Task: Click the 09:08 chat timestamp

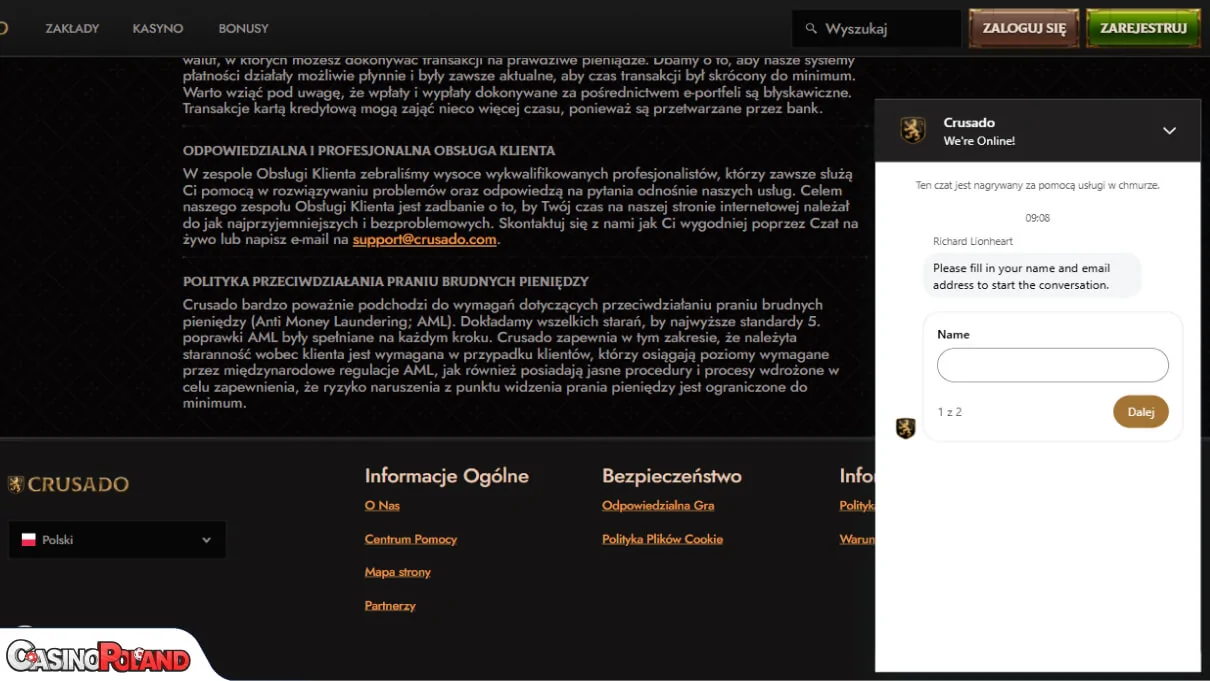Action: coord(1038,218)
